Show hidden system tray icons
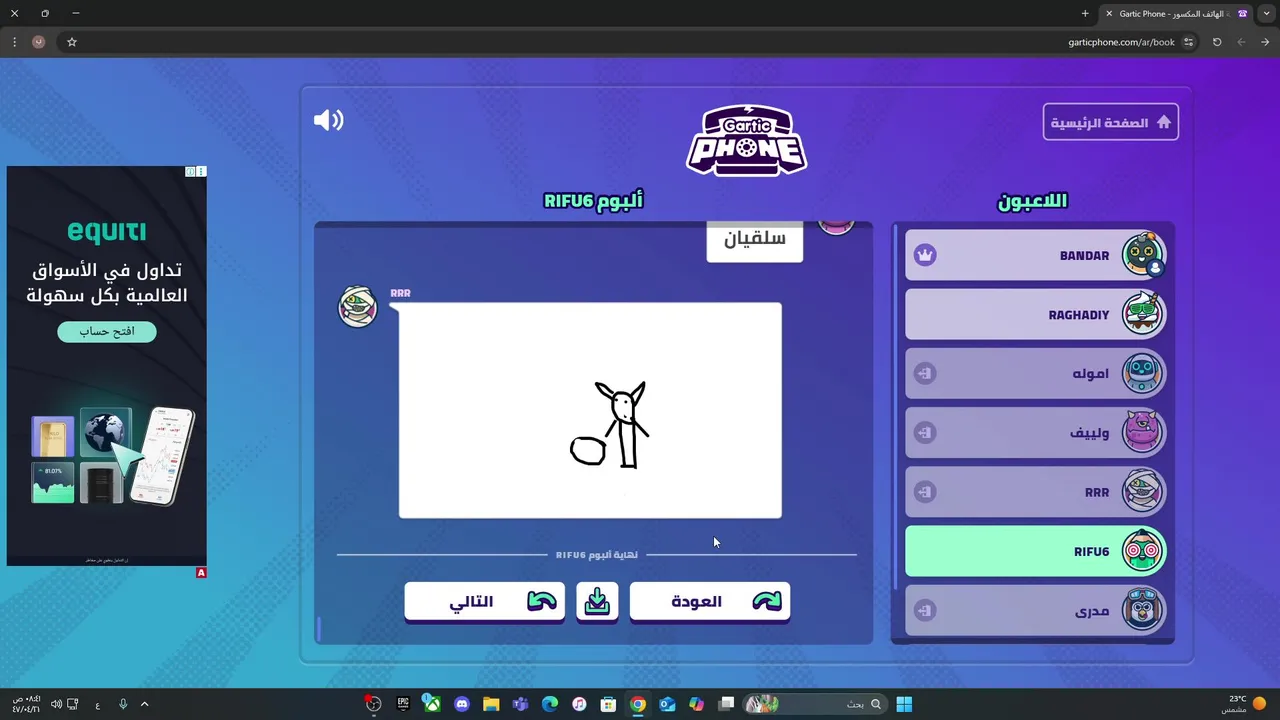 tap(144, 704)
